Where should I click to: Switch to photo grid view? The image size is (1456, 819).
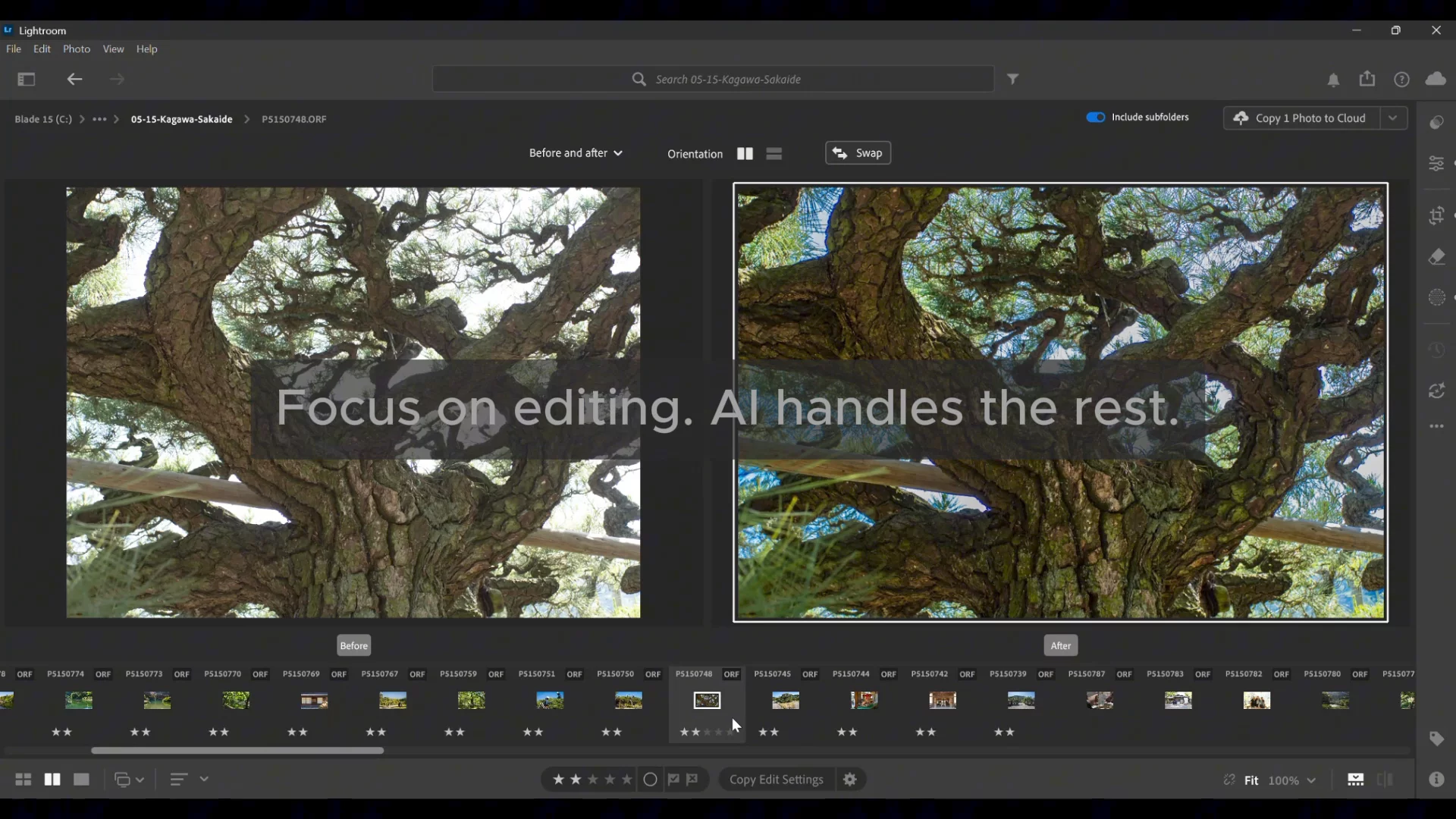click(24, 780)
